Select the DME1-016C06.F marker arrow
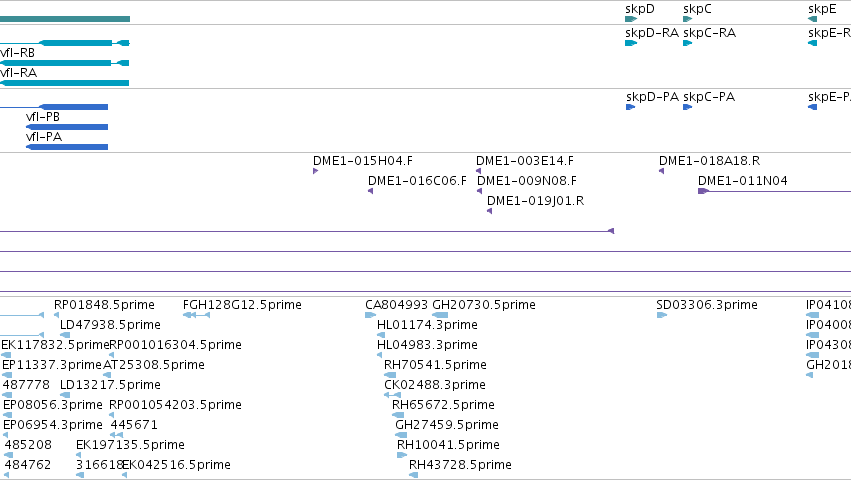The height and width of the screenshot is (480, 851). (370, 191)
